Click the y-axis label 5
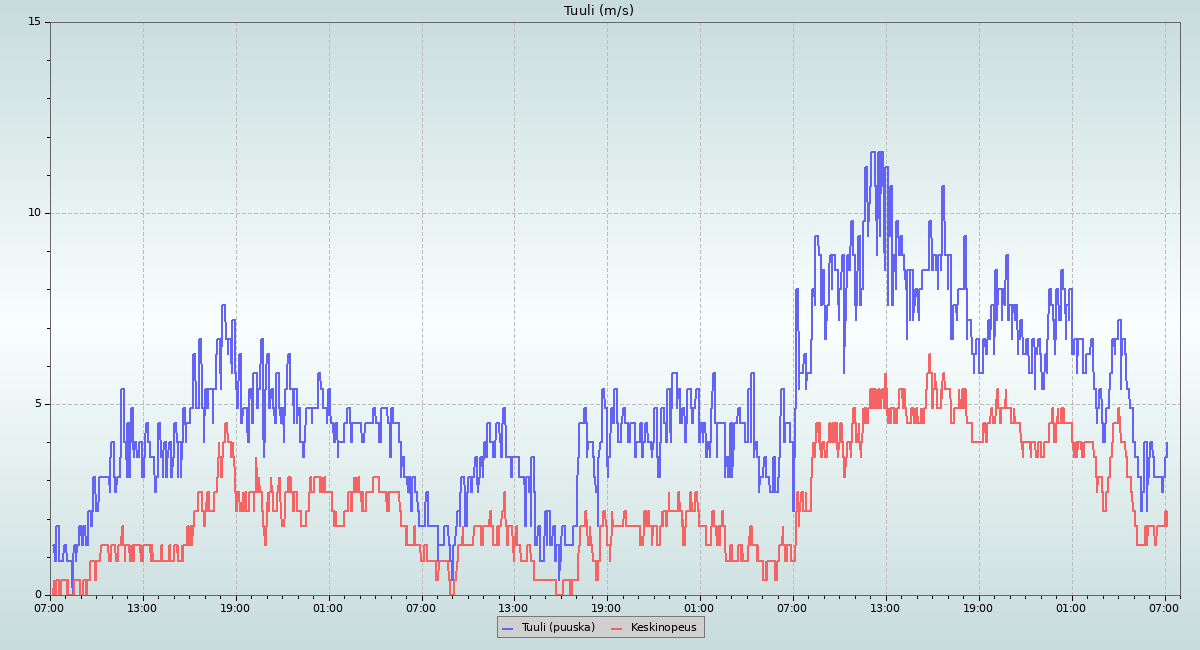 (x=37, y=404)
